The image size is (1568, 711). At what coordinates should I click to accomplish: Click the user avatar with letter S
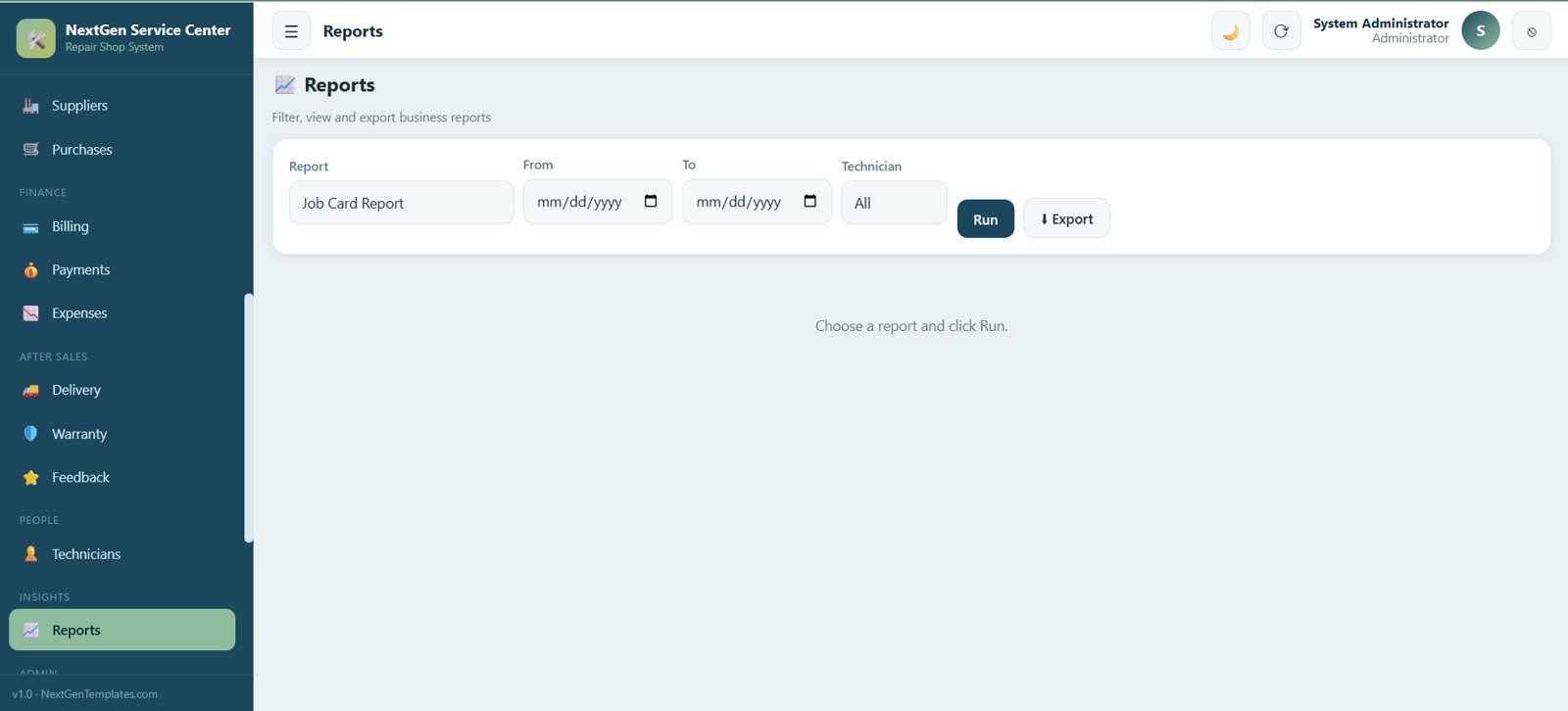coord(1481,30)
